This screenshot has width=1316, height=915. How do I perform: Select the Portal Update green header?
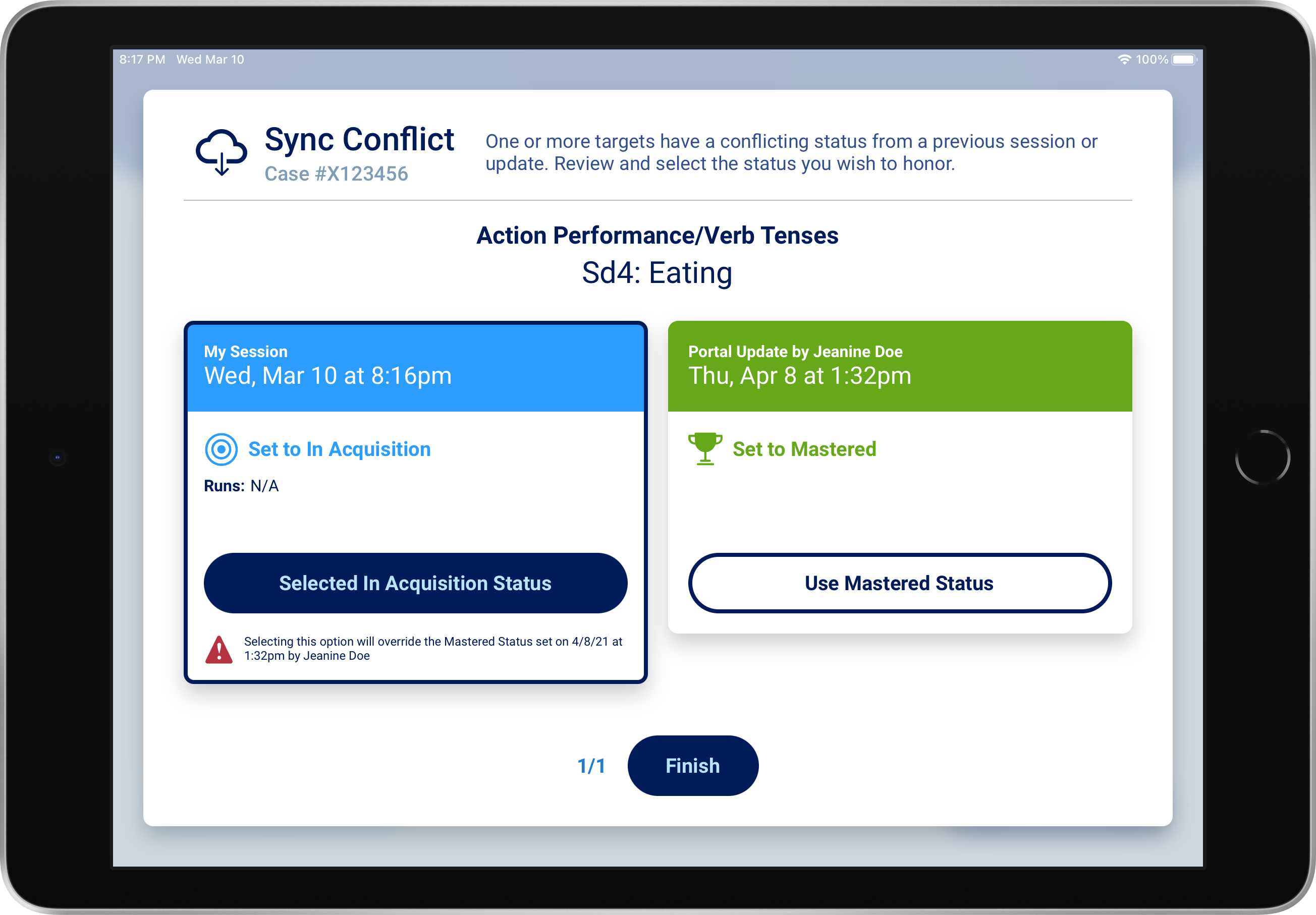point(899,367)
